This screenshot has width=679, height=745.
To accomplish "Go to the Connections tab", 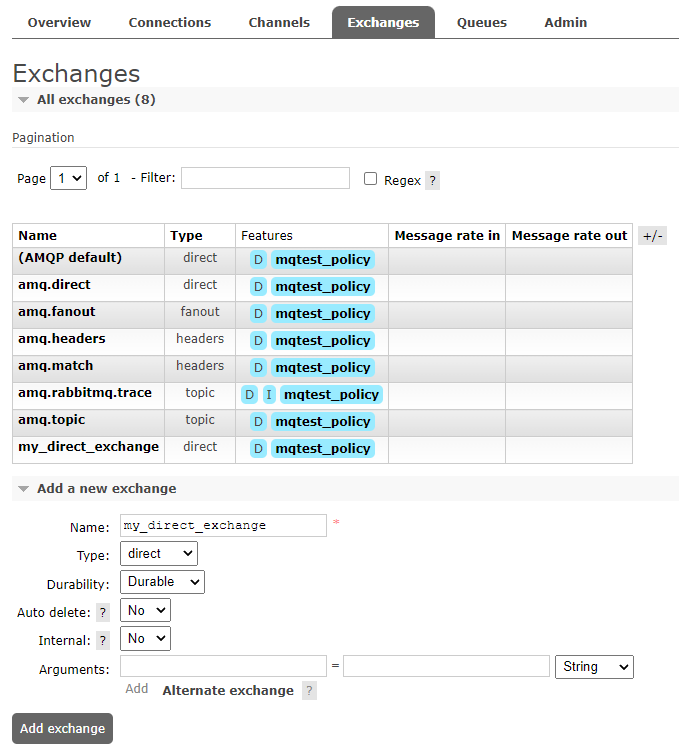I will 170,22.
